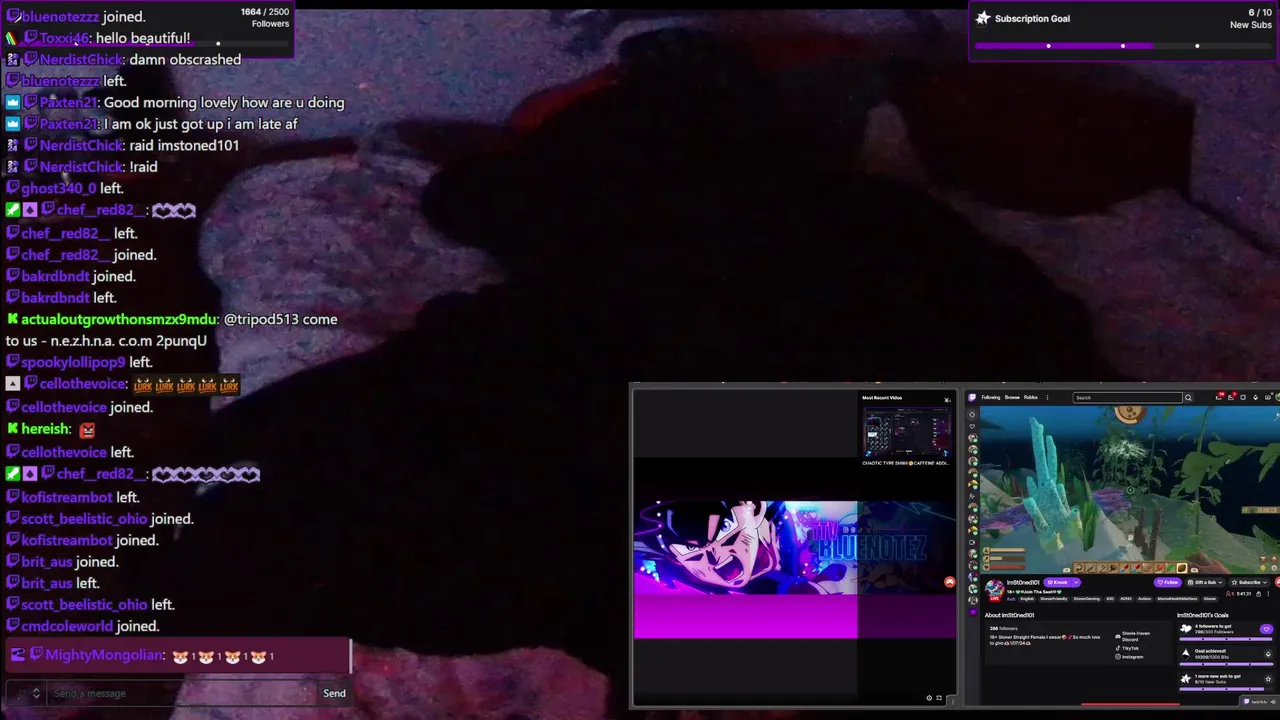Click the bits icon on Goal achieved row
1280x720 pixels.
pos(1268,654)
